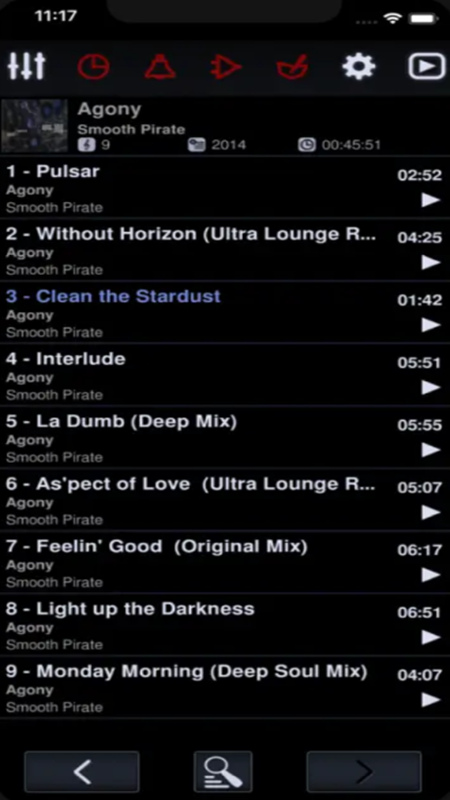Go forward with the right arrow button
The width and height of the screenshot is (450, 800).
click(364, 771)
